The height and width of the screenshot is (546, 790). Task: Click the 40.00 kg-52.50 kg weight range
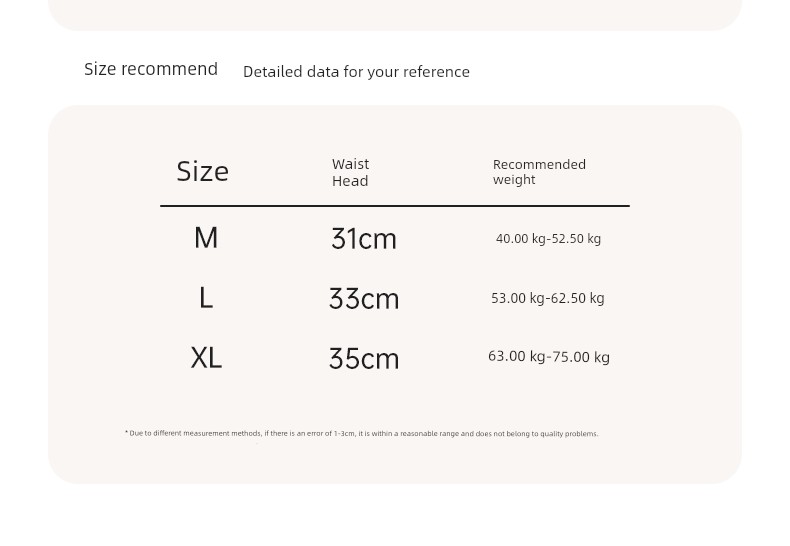[x=548, y=239]
